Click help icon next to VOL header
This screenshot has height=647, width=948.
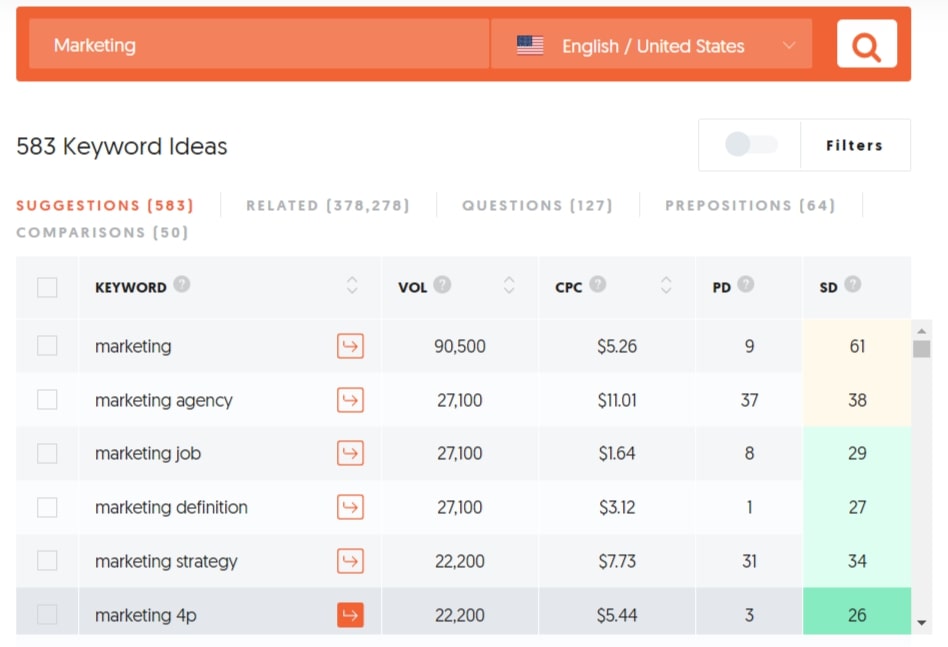click(442, 284)
